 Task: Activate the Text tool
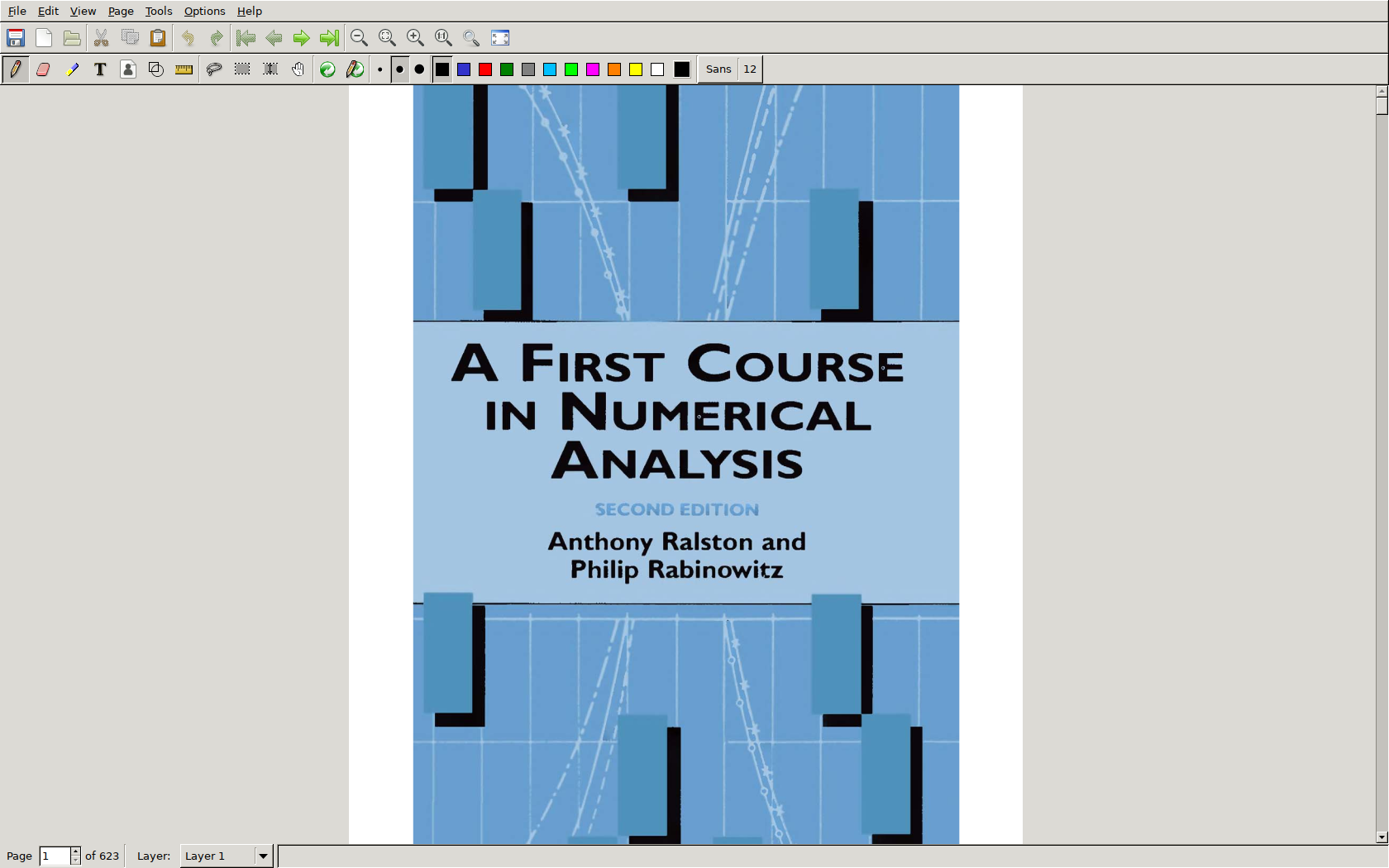coord(100,69)
